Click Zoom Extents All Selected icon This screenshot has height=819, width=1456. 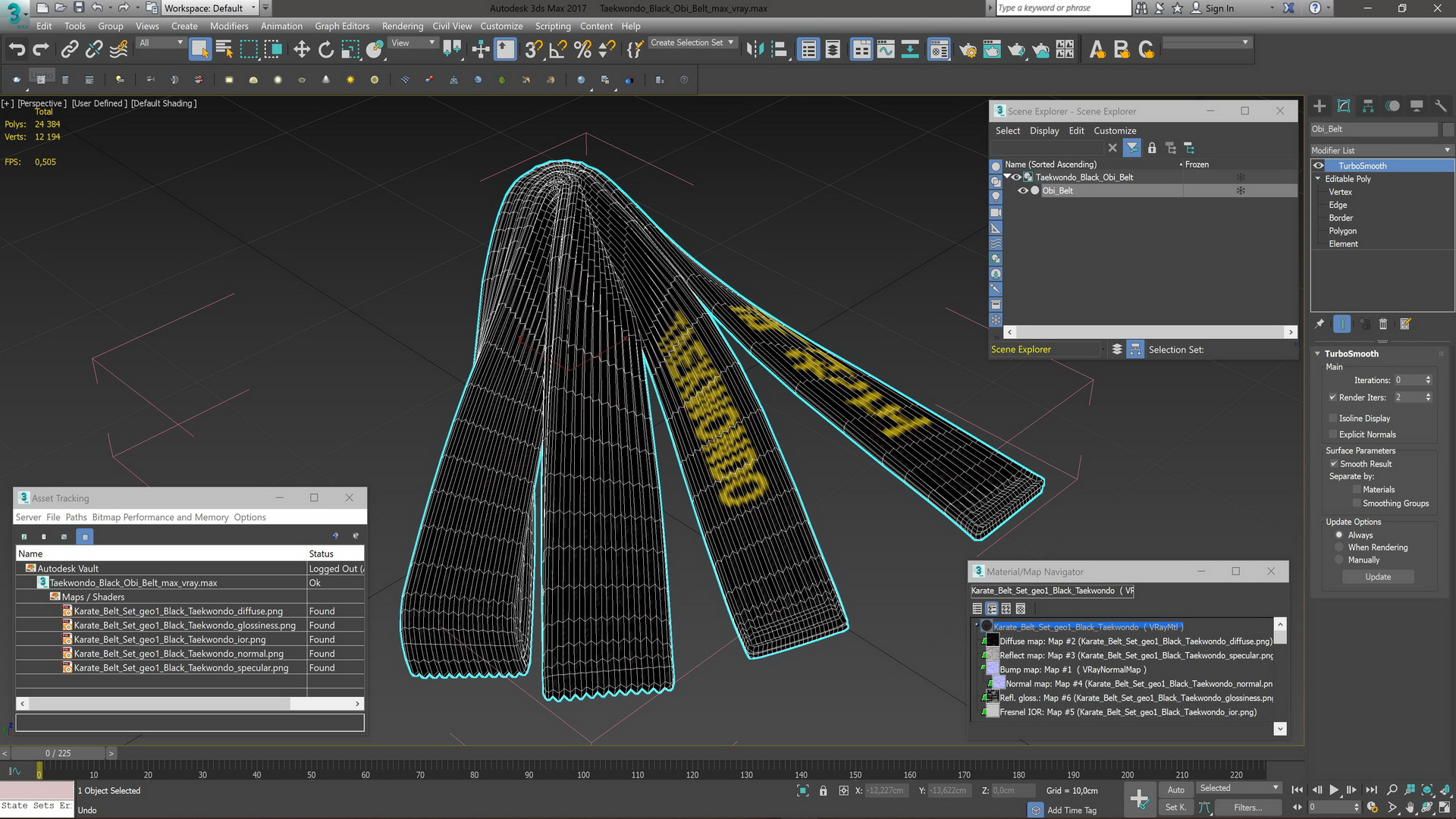tap(1445, 789)
